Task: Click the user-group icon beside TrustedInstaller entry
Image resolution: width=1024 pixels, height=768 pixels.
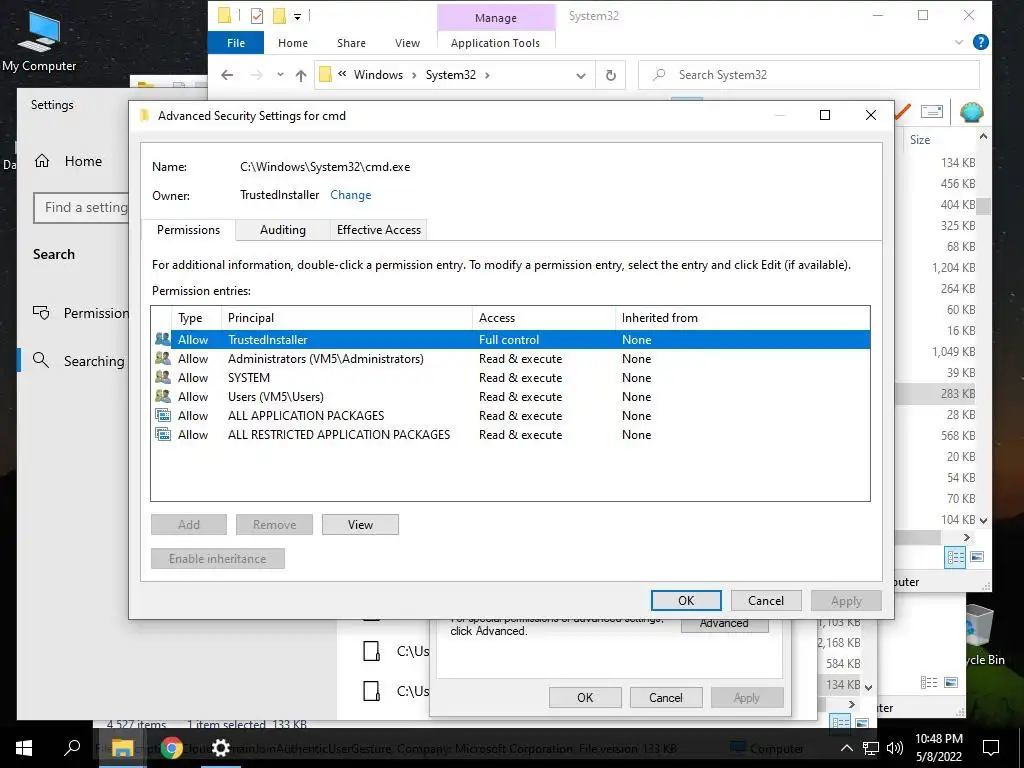Action: [x=163, y=339]
